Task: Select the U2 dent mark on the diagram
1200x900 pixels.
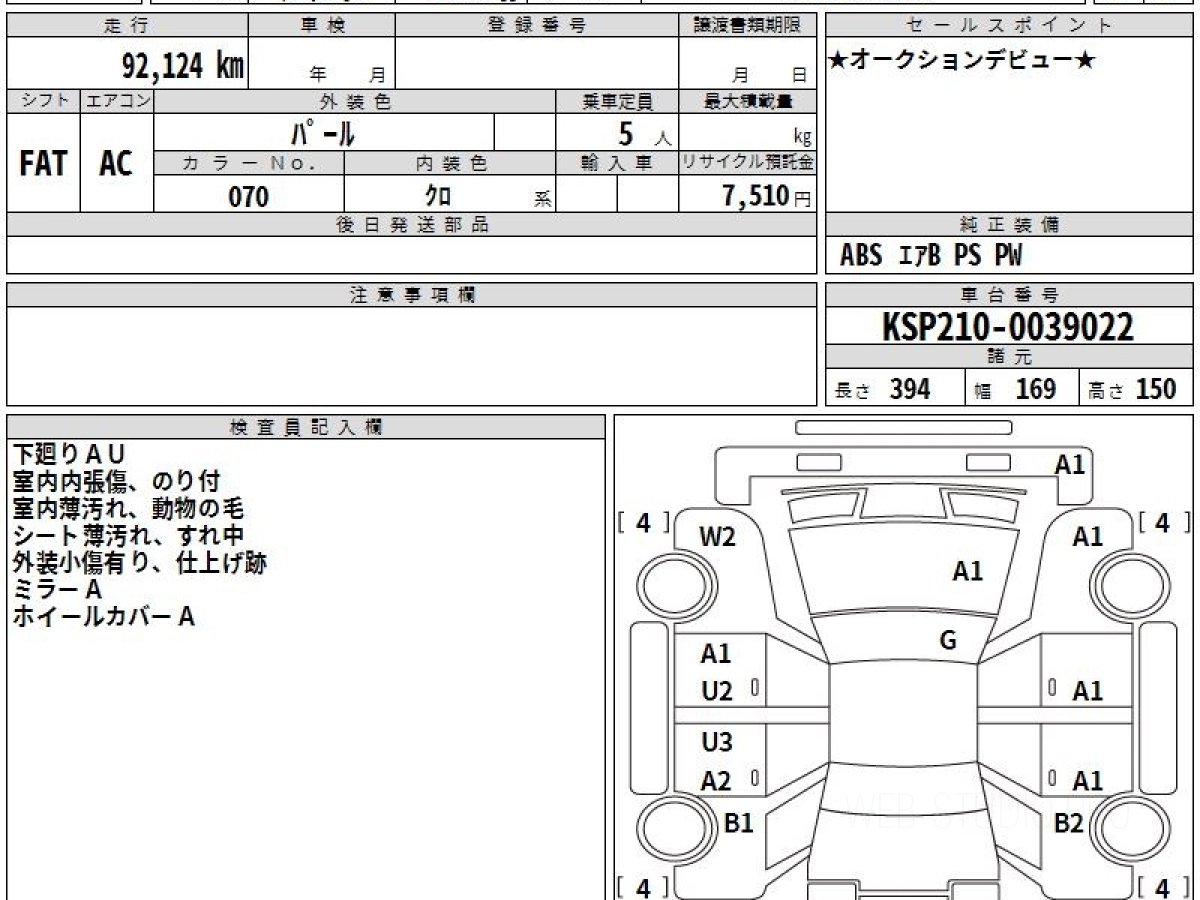Action: (x=717, y=691)
